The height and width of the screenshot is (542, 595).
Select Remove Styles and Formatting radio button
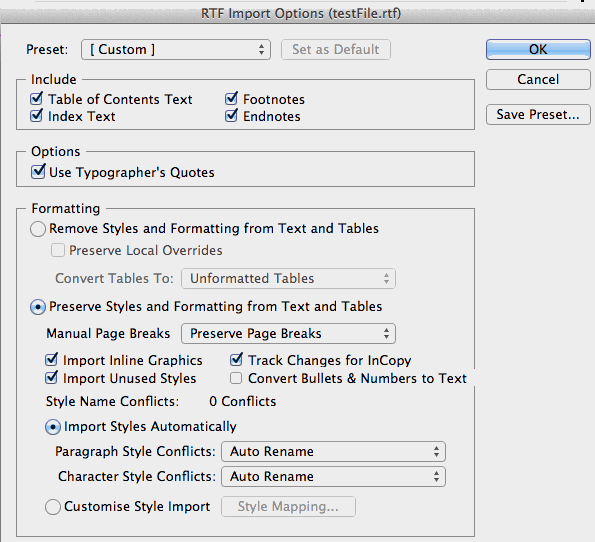pyautogui.click(x=38, y=229)
